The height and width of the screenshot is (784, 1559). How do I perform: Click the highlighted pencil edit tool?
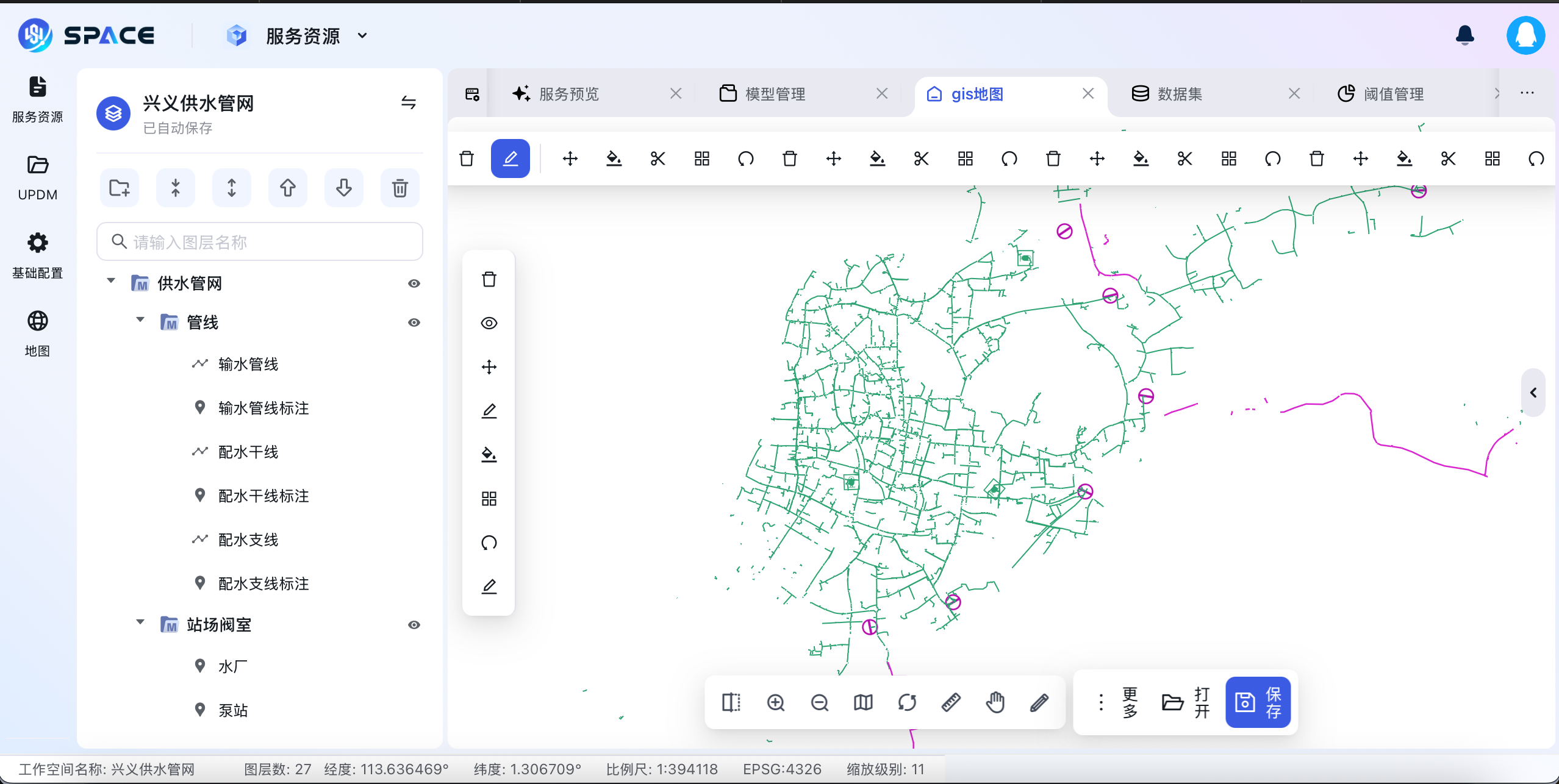coord(510,159)
